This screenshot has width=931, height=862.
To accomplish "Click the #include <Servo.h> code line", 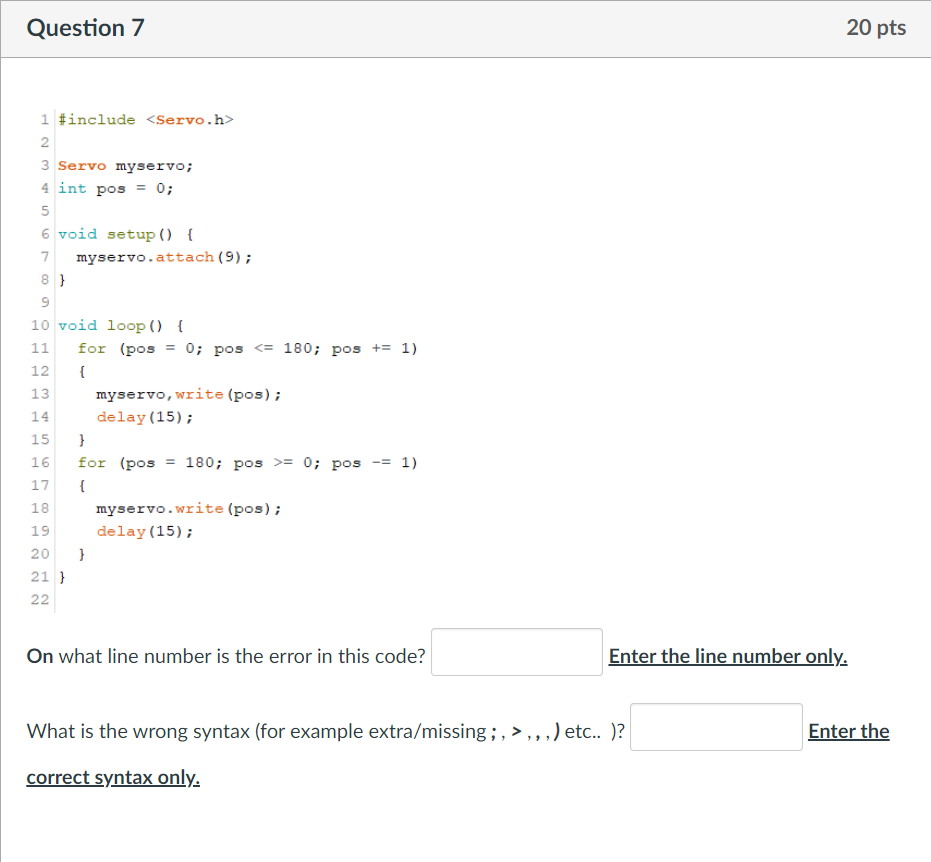I will click(x=145, y=120).
